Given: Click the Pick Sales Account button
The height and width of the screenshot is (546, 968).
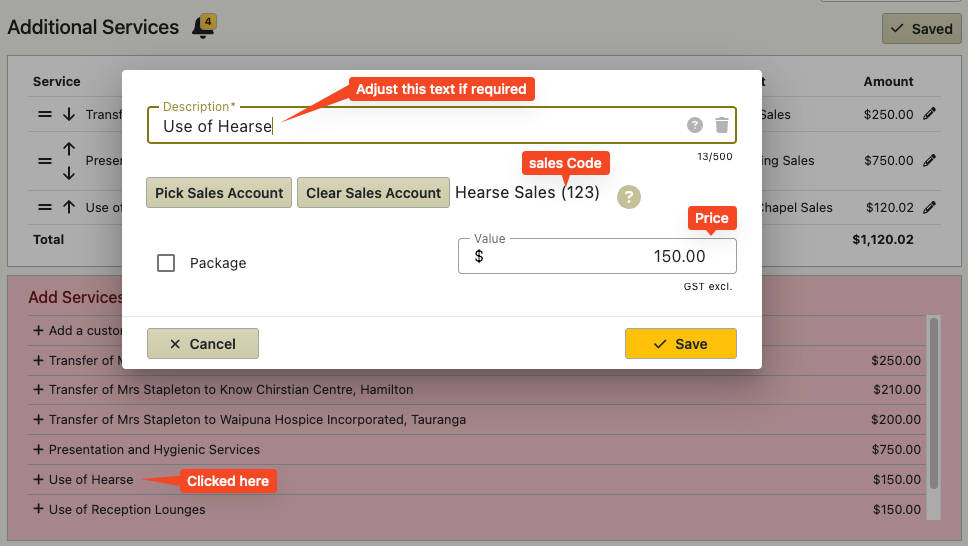Looking at the screenshot, I should (x=219, y=193).
